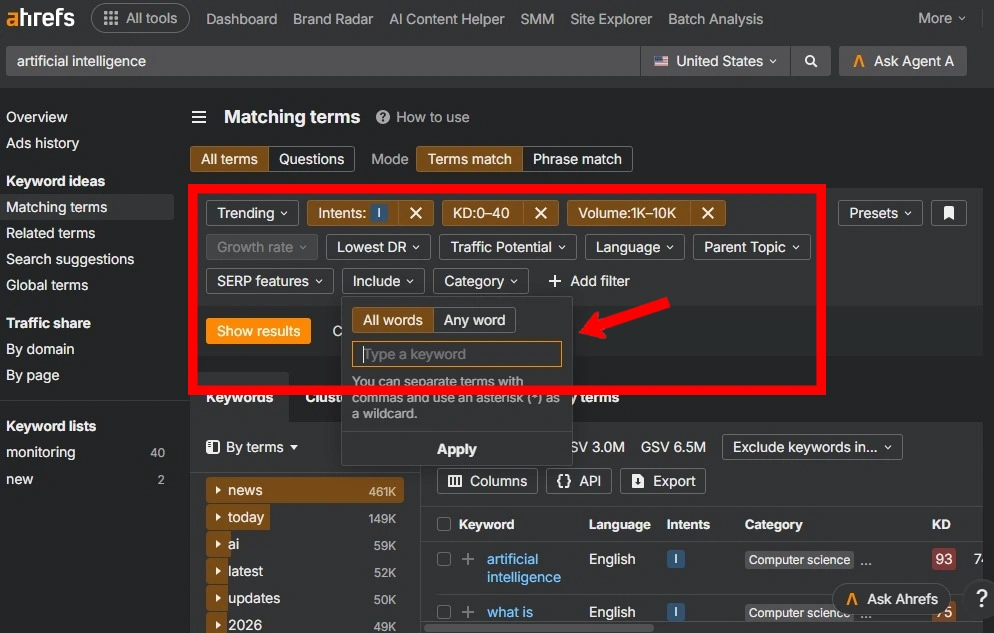Open the By terms dropdown

point(252,447)
